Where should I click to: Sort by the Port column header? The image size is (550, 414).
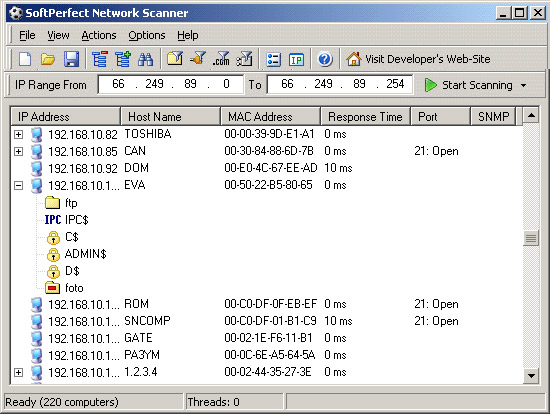(x=441, y=116)
